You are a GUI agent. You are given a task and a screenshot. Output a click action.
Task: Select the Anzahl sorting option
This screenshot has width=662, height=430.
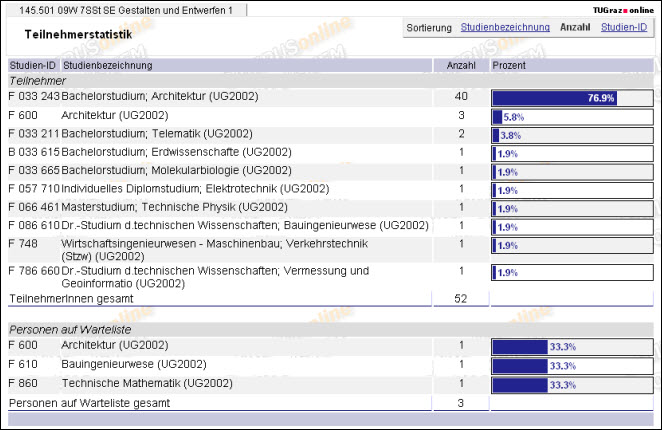[575, 27]
